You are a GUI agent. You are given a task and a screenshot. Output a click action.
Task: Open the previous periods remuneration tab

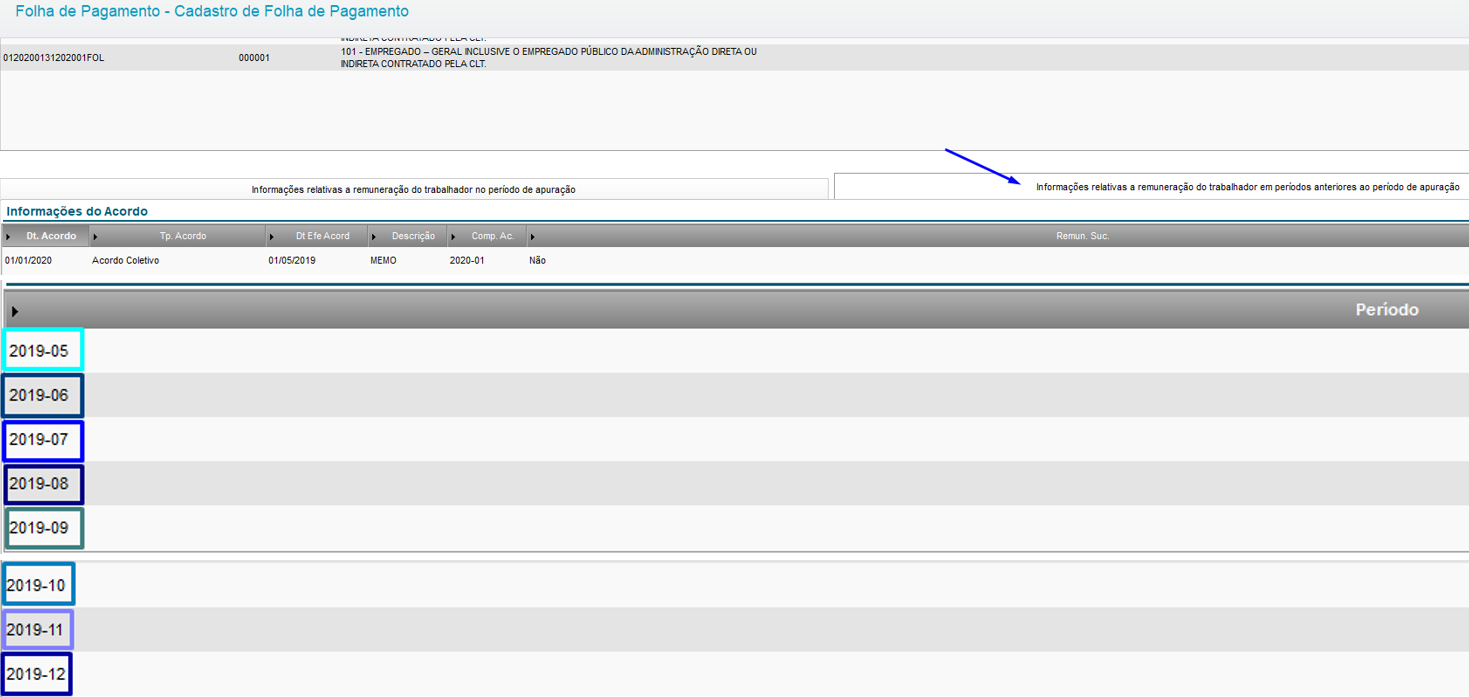click(1151, 187)
